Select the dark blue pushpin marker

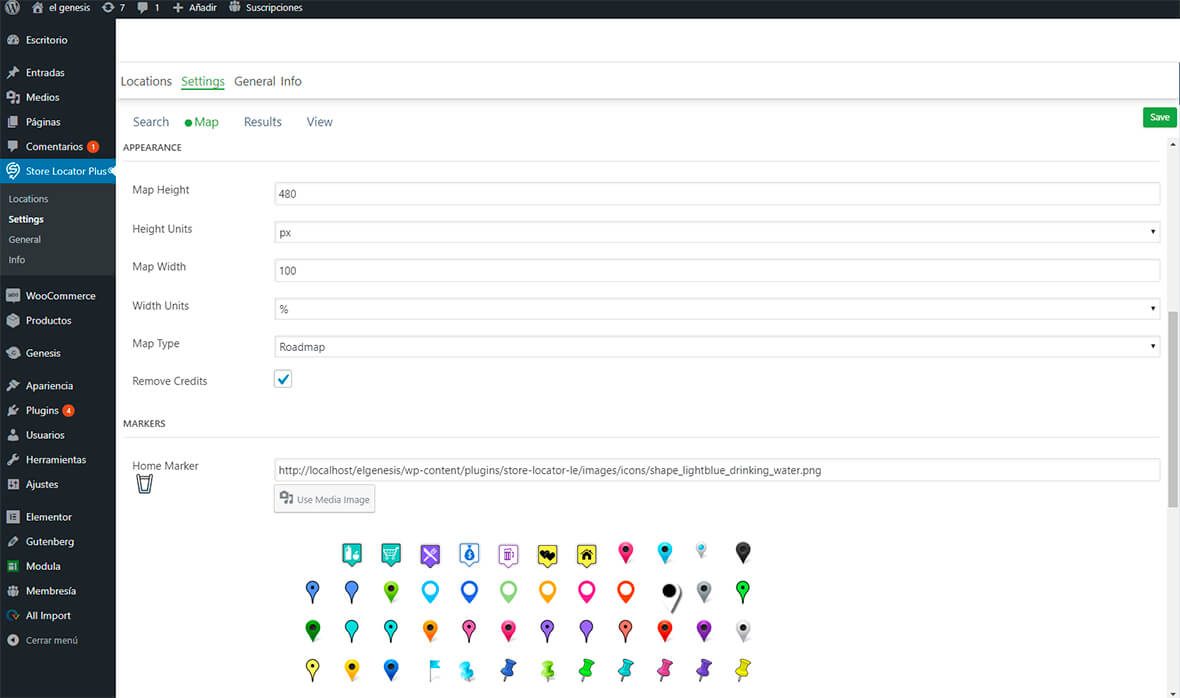click(508, 669)
